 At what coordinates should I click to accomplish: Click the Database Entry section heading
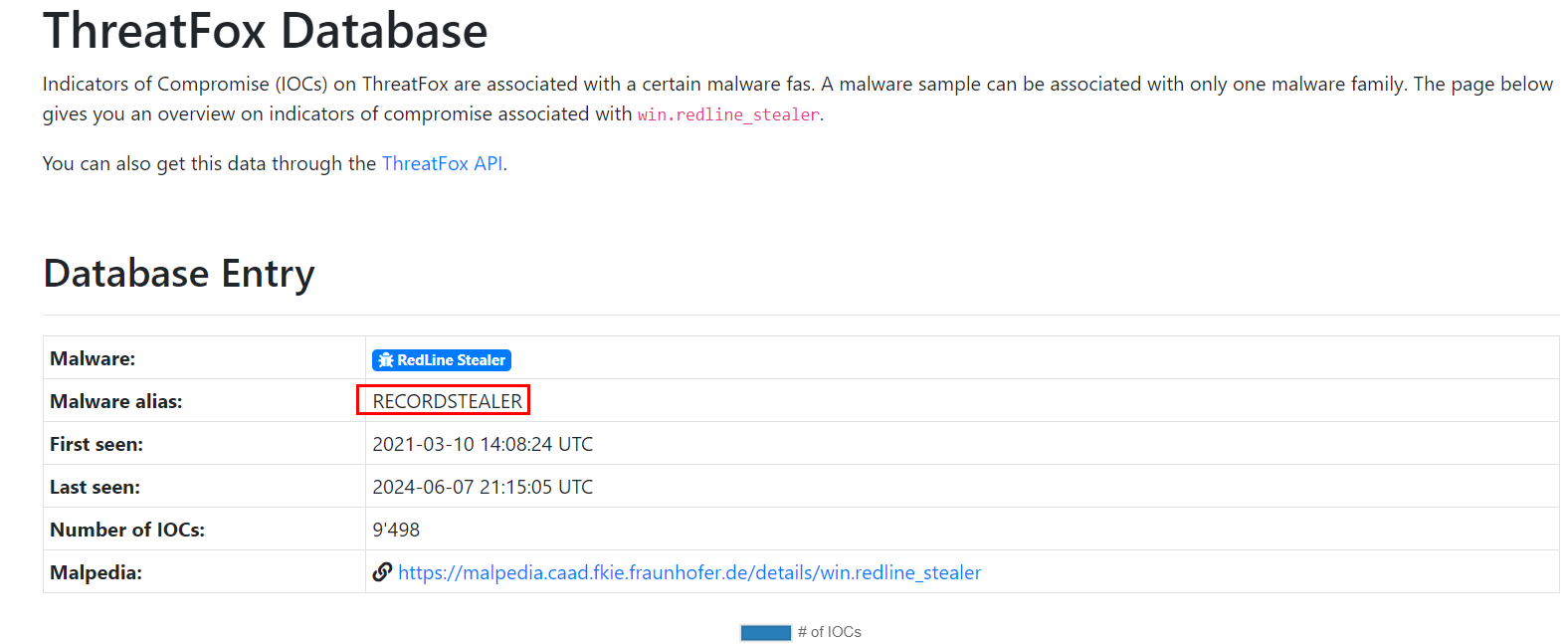pos(179,274)
